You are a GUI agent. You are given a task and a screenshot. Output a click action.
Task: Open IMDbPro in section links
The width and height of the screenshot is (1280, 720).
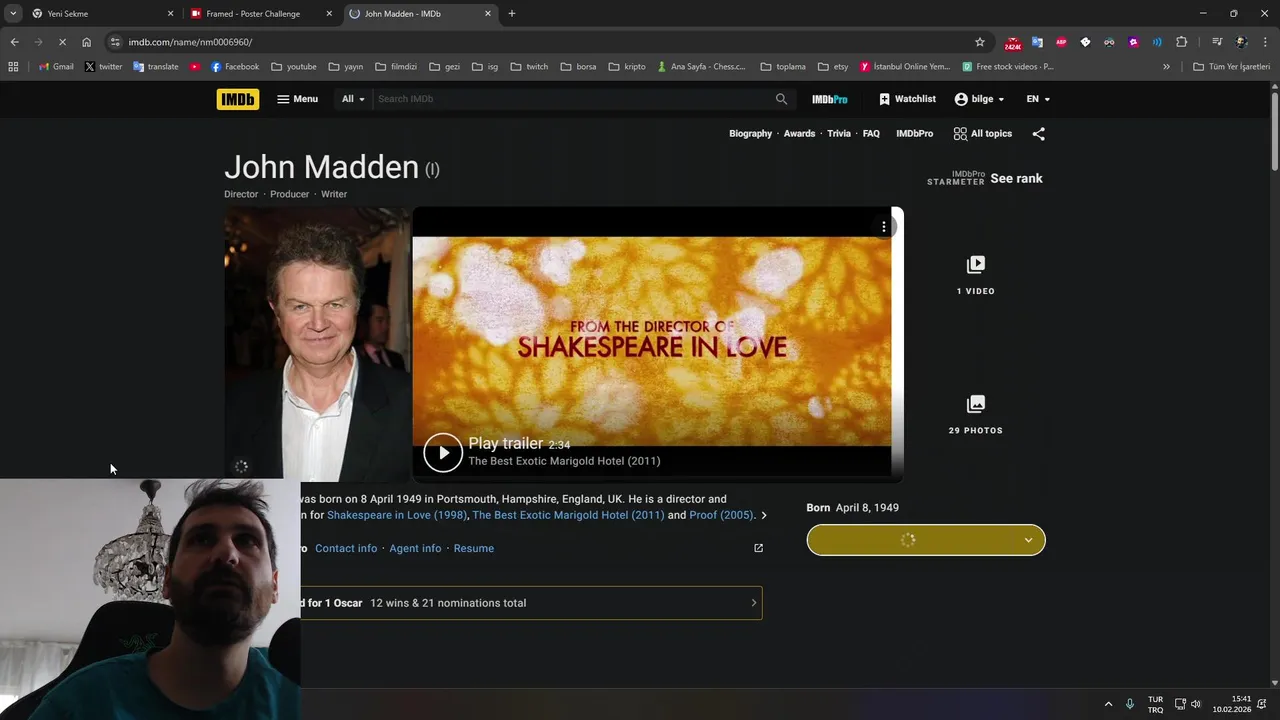914,133
